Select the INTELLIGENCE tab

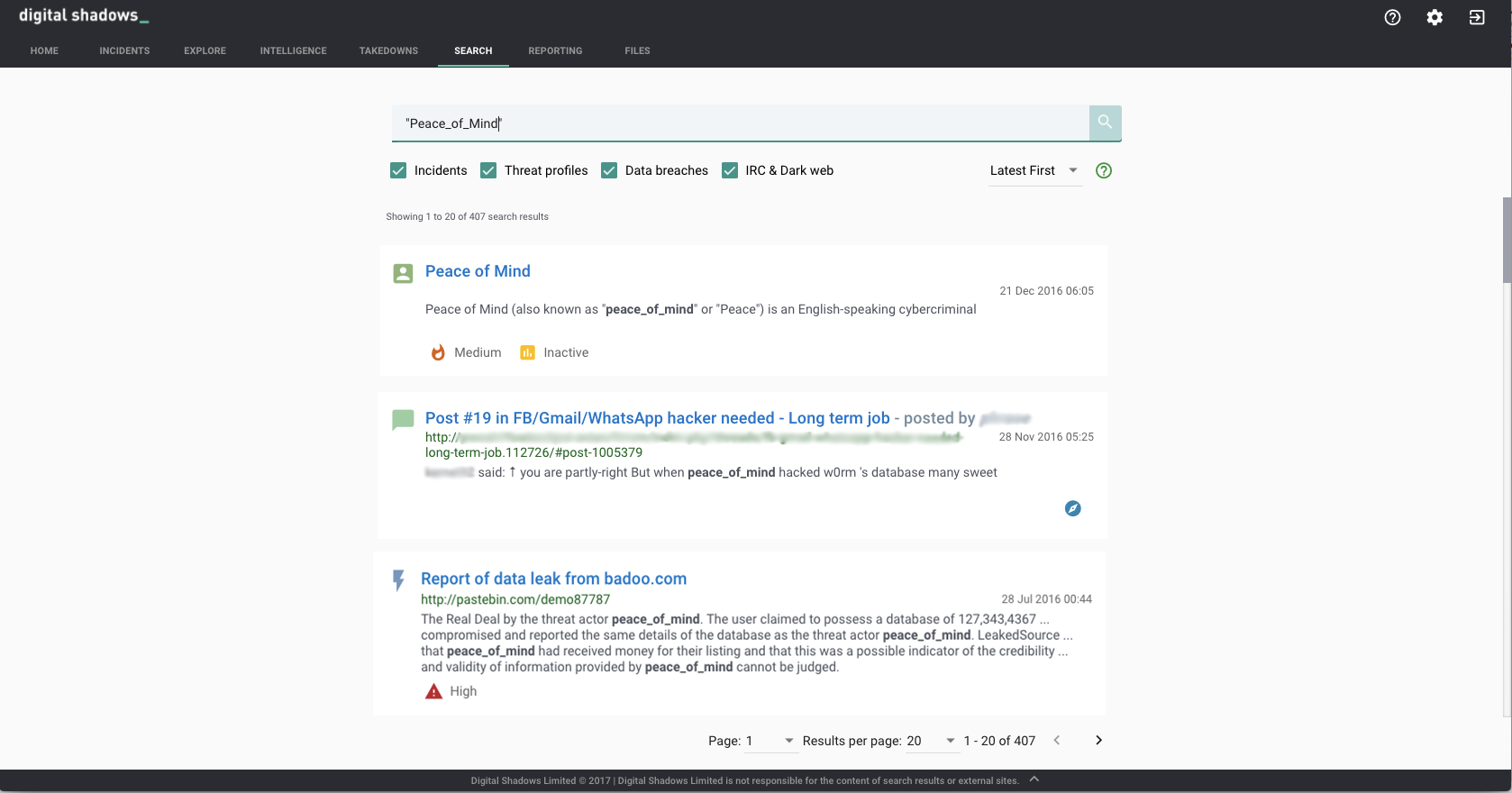click(x=294, y=50)
